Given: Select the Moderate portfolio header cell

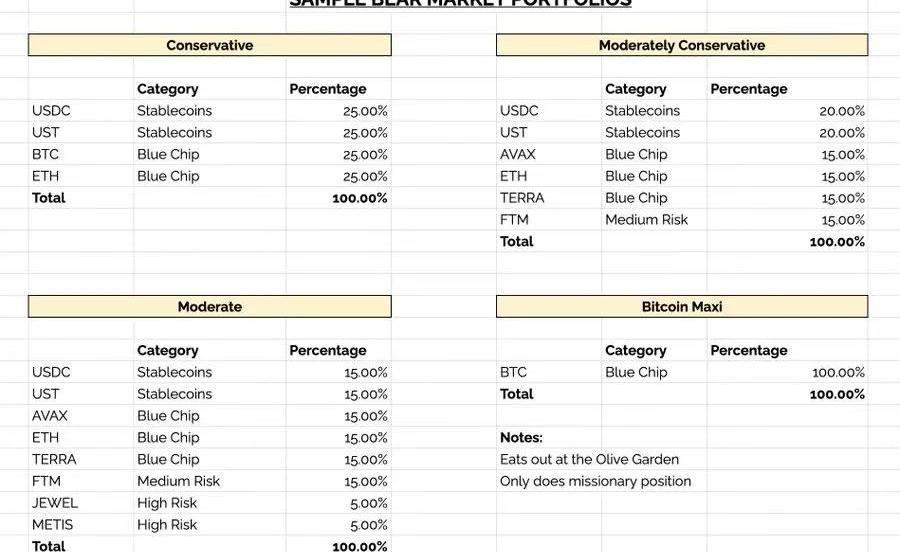Looking at the screenshot, I should 209,307.
